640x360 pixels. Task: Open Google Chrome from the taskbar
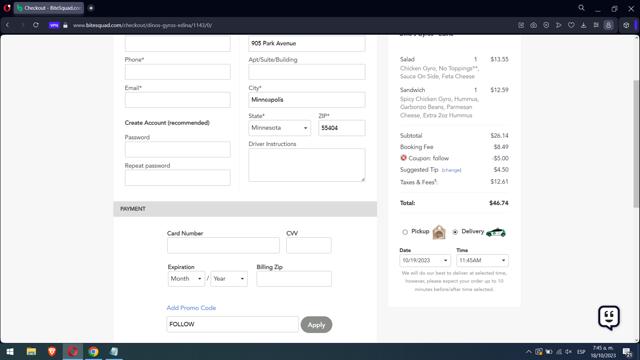coord(93,351)
